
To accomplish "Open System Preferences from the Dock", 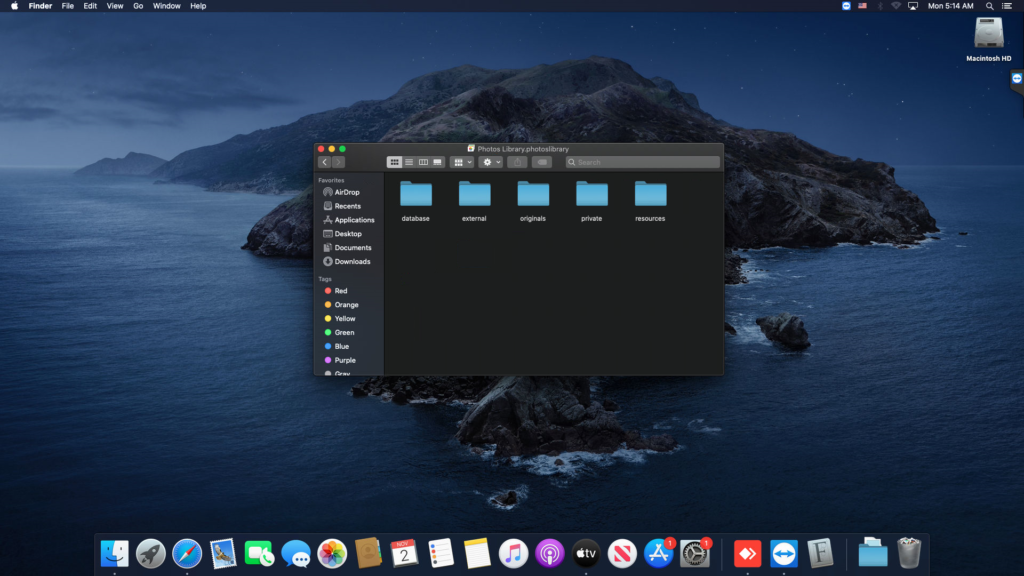I will pyautogui.click(x=694, y=551).
